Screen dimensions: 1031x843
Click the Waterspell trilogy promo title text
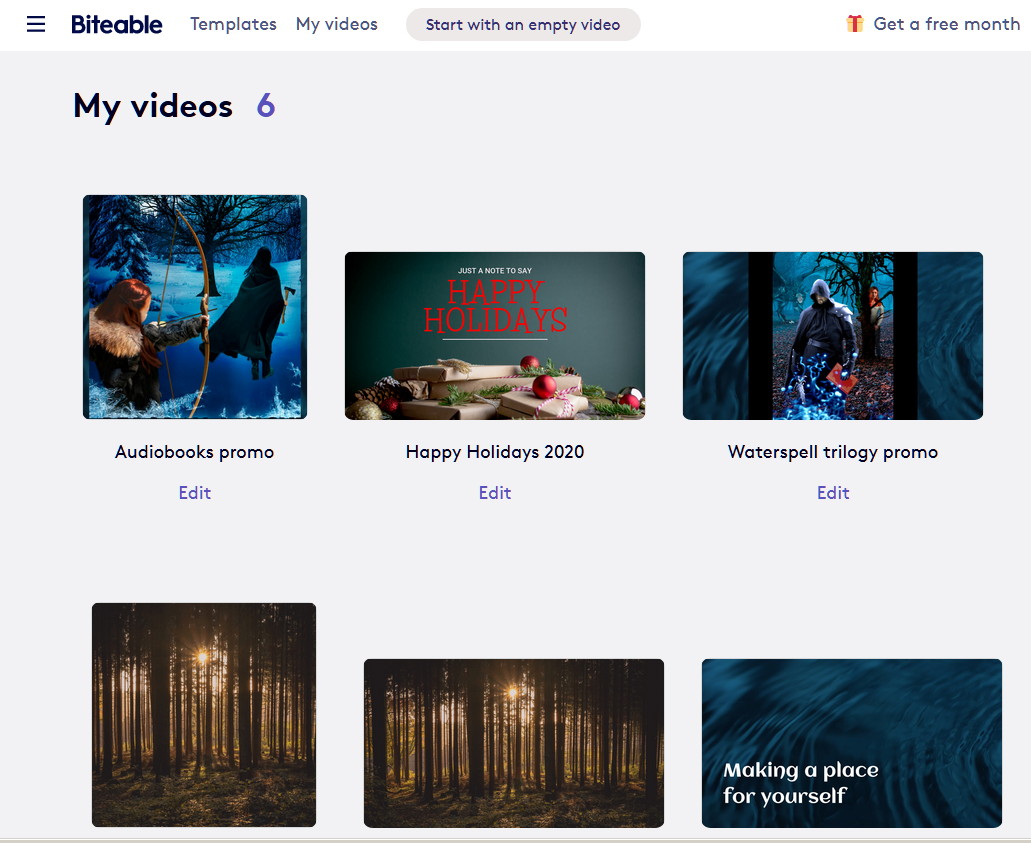coord(833,452)
